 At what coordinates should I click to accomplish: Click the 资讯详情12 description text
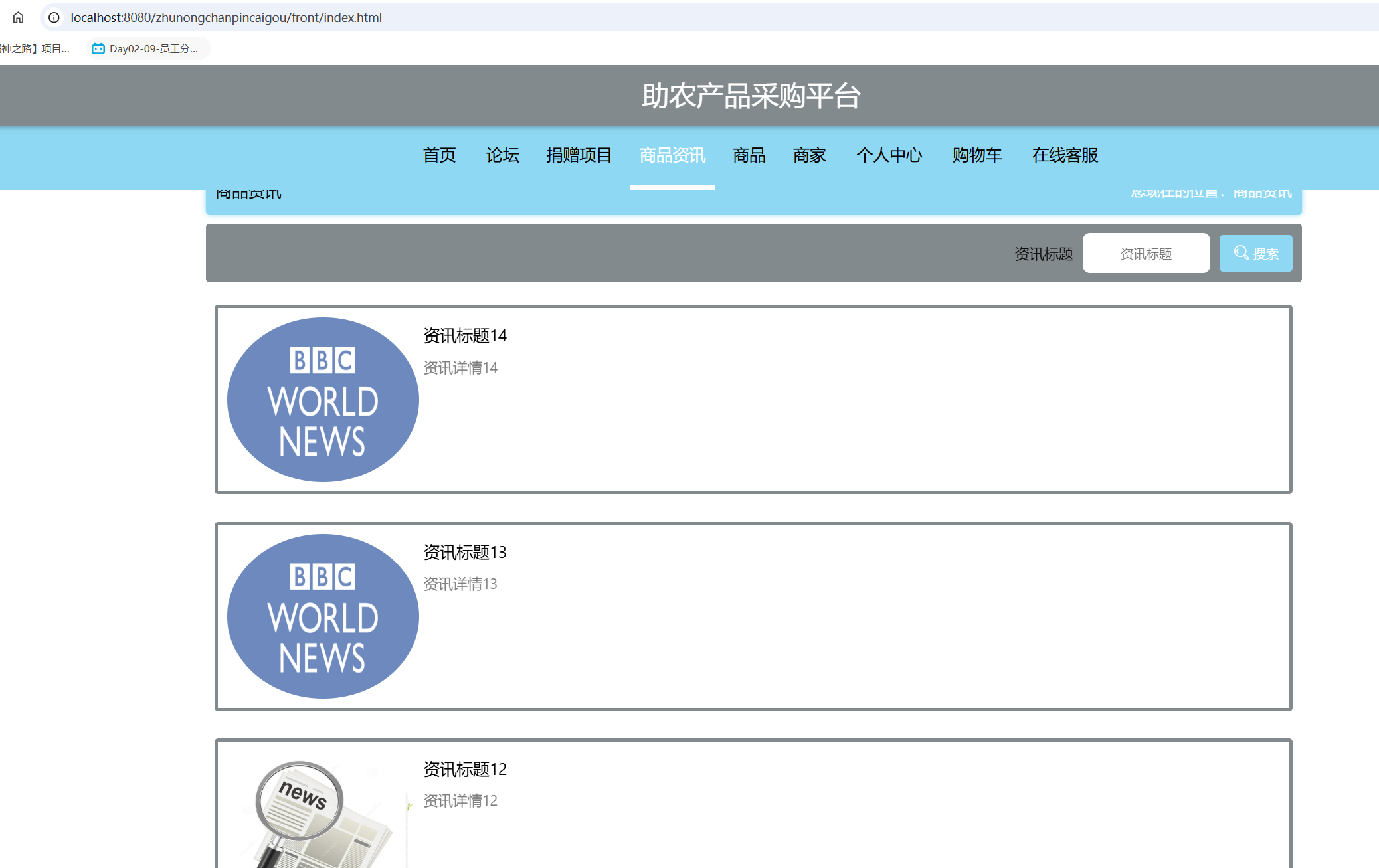460,801
